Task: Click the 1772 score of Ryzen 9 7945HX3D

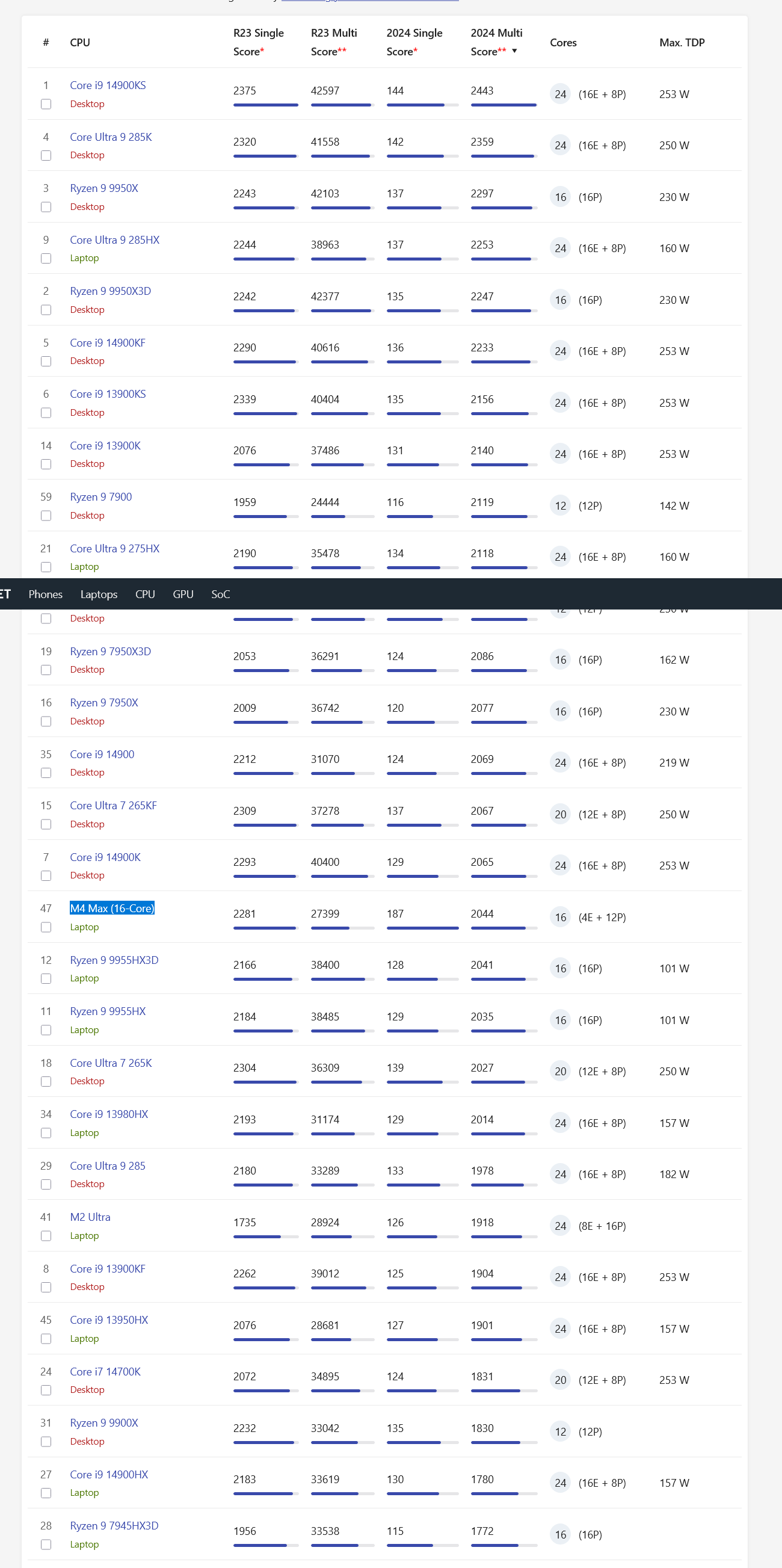Action: 482,1531
